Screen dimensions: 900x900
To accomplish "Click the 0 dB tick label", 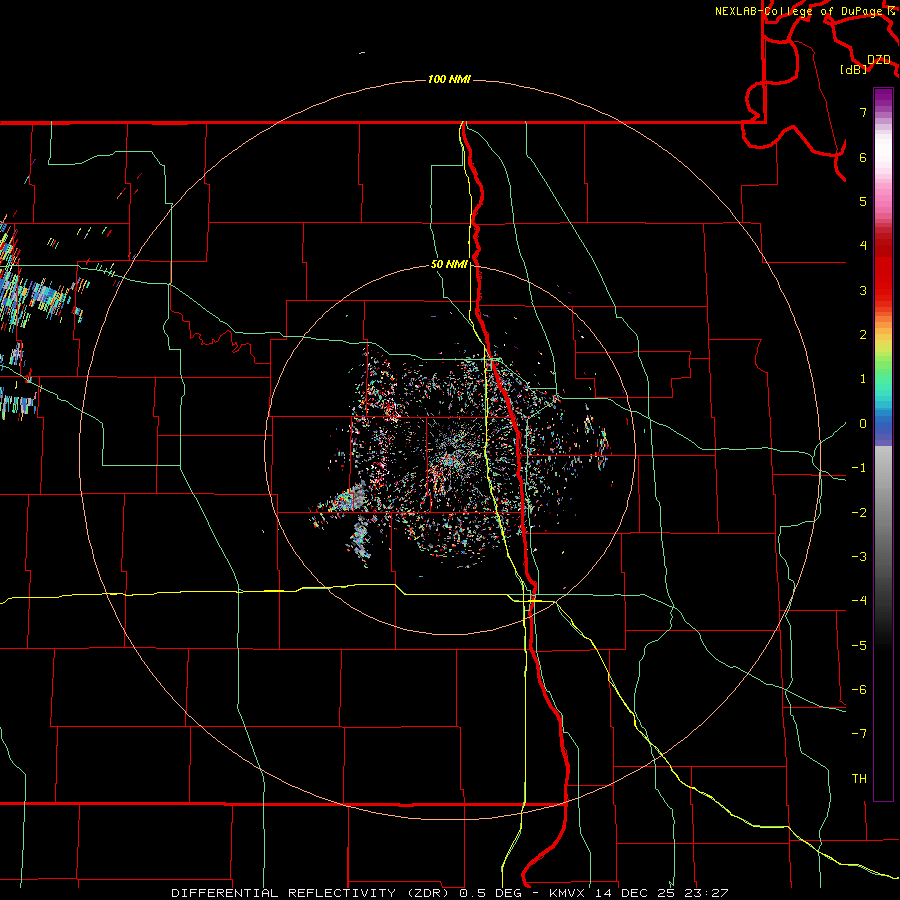I will pos(863,424).
